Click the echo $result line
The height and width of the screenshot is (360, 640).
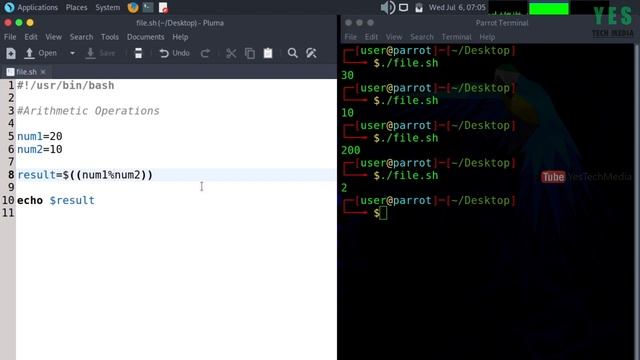point(56,200)
